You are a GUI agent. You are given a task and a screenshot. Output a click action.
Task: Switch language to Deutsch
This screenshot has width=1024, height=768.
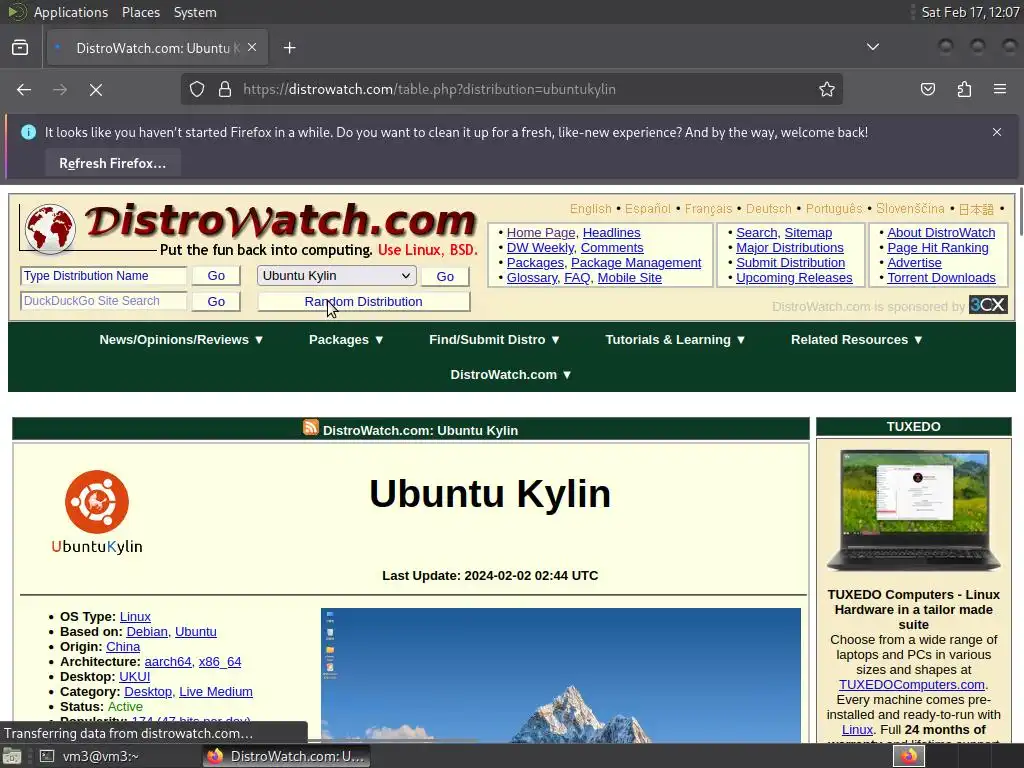pyautogui.click(x=769, y=208)
